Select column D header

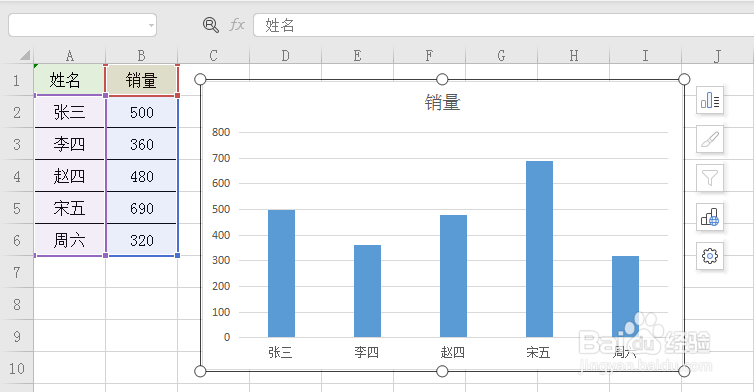click(x=286, y=56)
